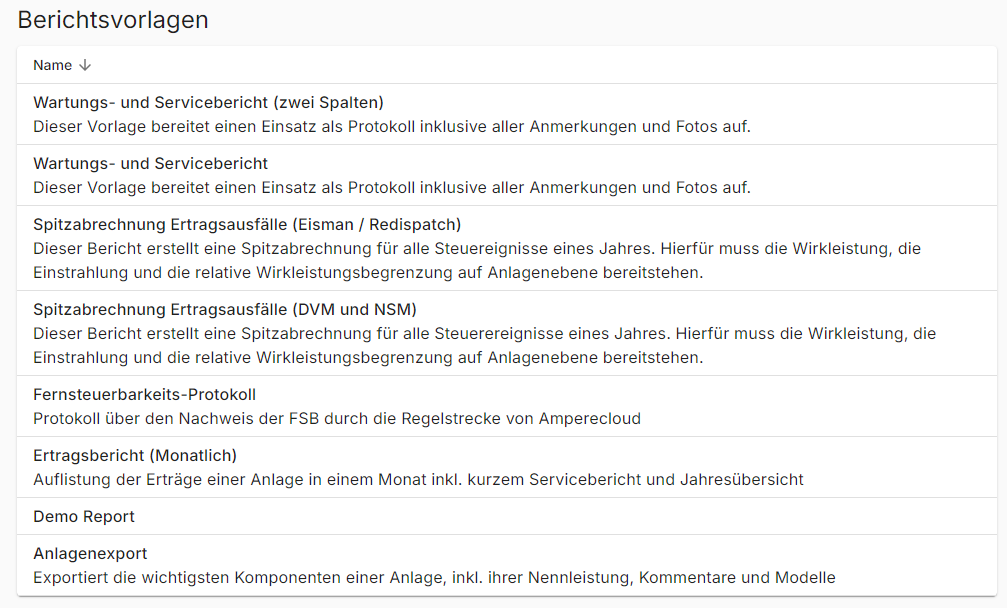This screenshot has height=608, width=1007.
Task: Open Wartungs- und Servicebericht (zwei Spalten) template
Action: point(208,102)
